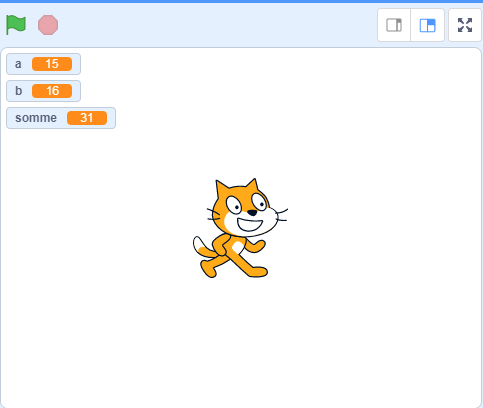The width and height of the screenshot is (483, 408).
Task: Select the variable a monitor label
Action: tap(18, 64)
